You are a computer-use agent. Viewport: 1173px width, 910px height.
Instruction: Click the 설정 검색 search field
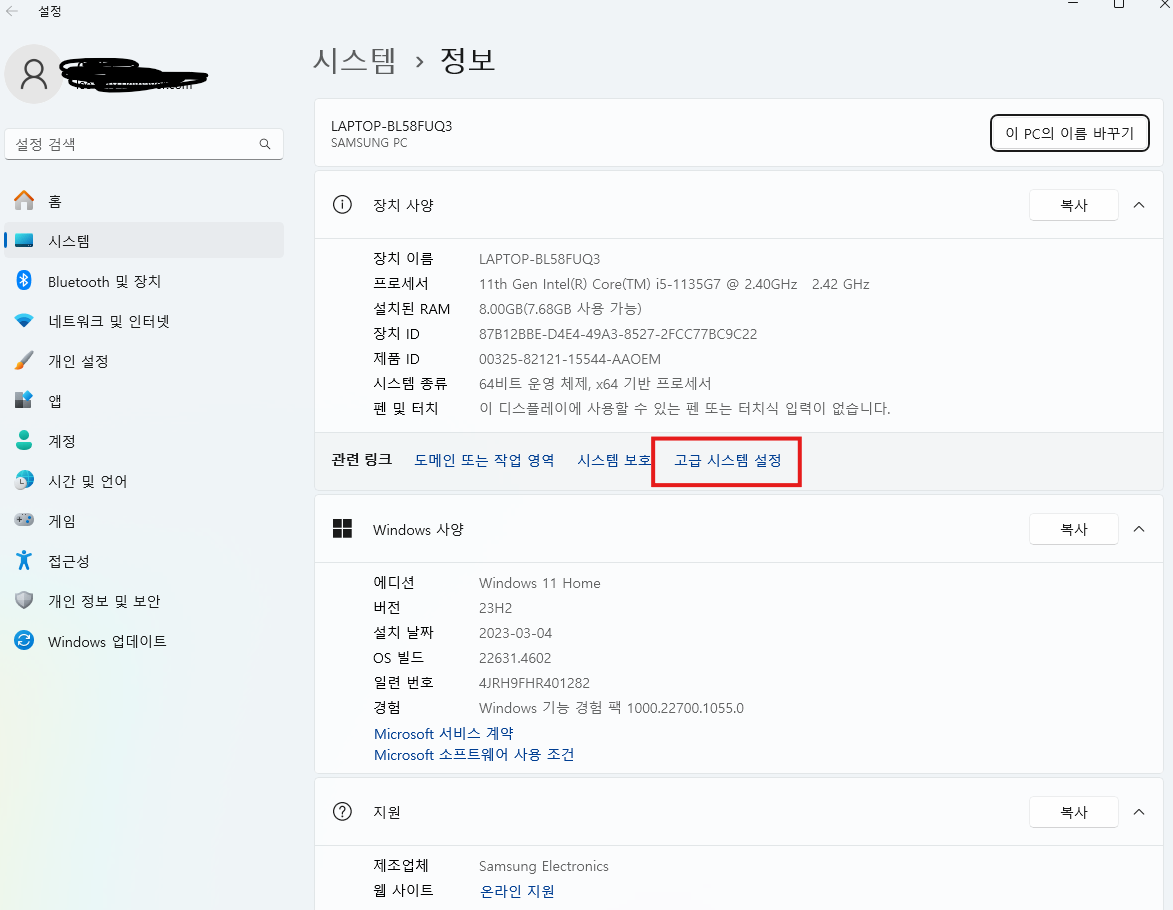click(x=144, y=144)
